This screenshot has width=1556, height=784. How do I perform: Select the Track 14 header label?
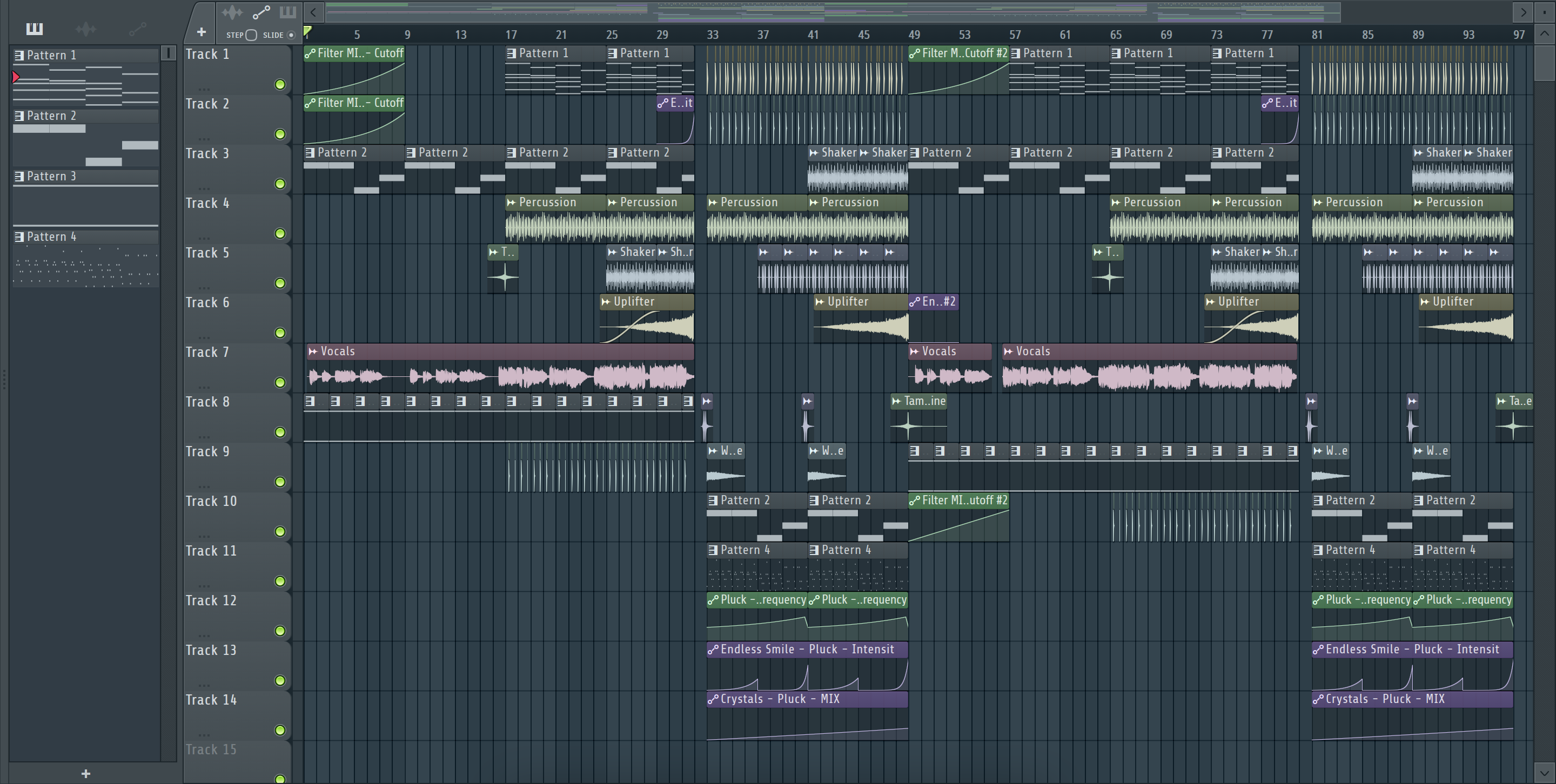point(211,700)
